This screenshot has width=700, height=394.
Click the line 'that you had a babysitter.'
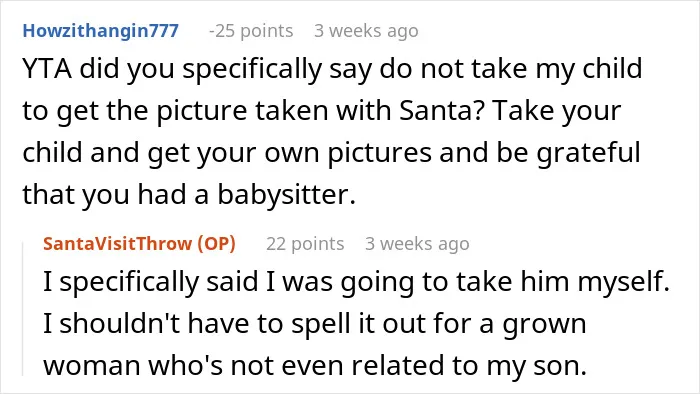click(x=189, y=194)
